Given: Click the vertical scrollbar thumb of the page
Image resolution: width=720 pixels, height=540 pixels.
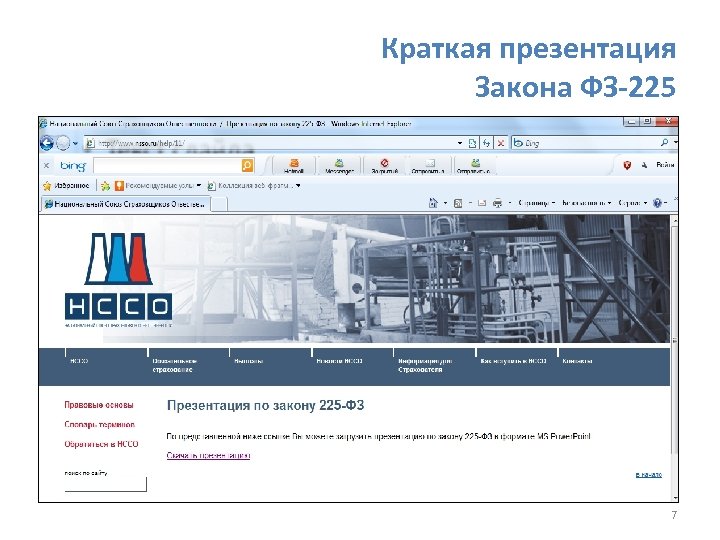Looking at the screenshot, I should [x=675, y=339].
